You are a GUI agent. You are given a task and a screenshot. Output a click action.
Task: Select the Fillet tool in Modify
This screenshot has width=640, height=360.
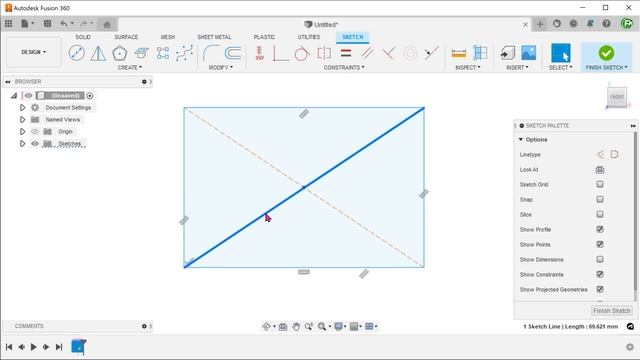point(211,53)
